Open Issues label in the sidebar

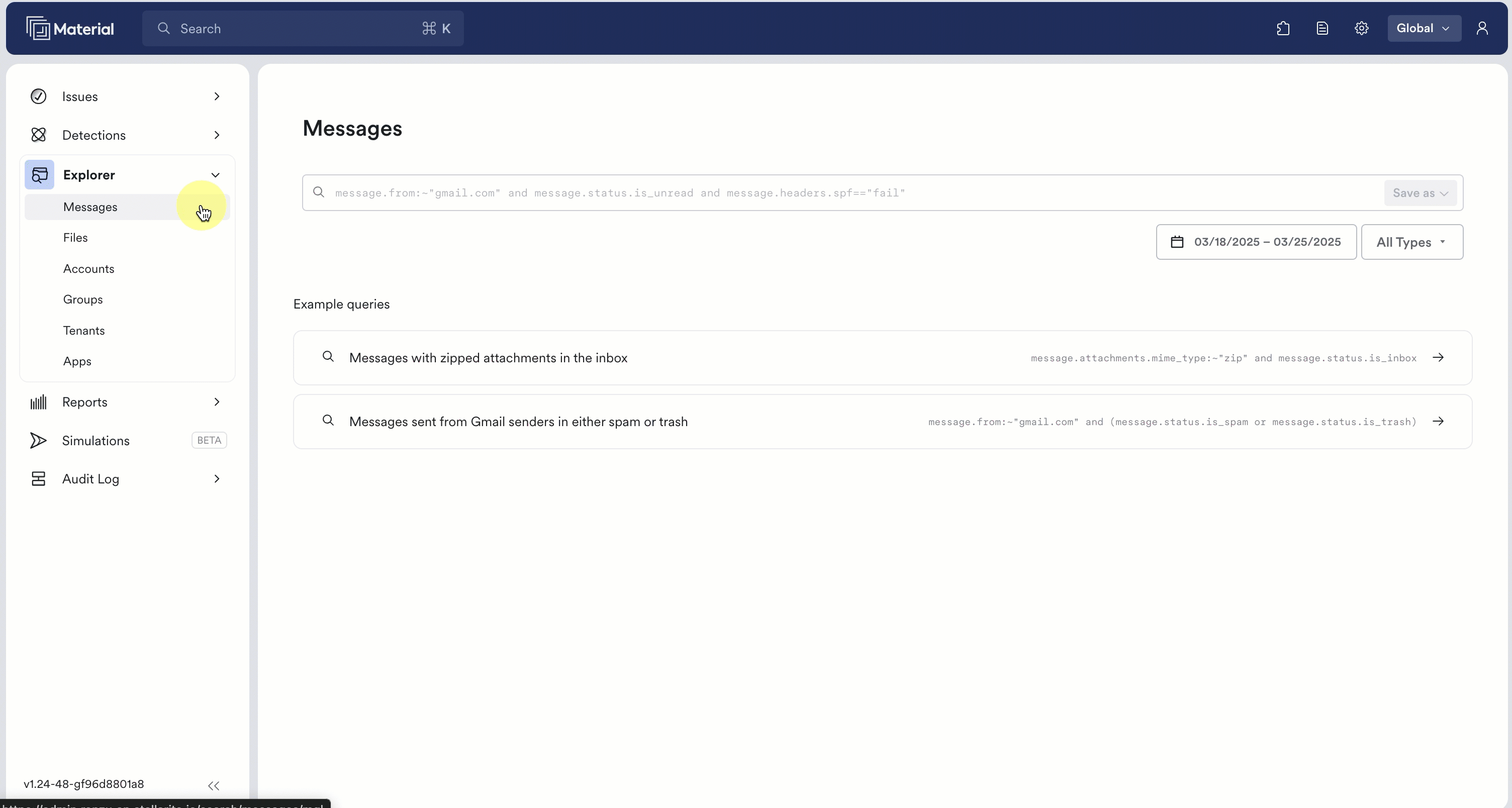click(80, 96)
